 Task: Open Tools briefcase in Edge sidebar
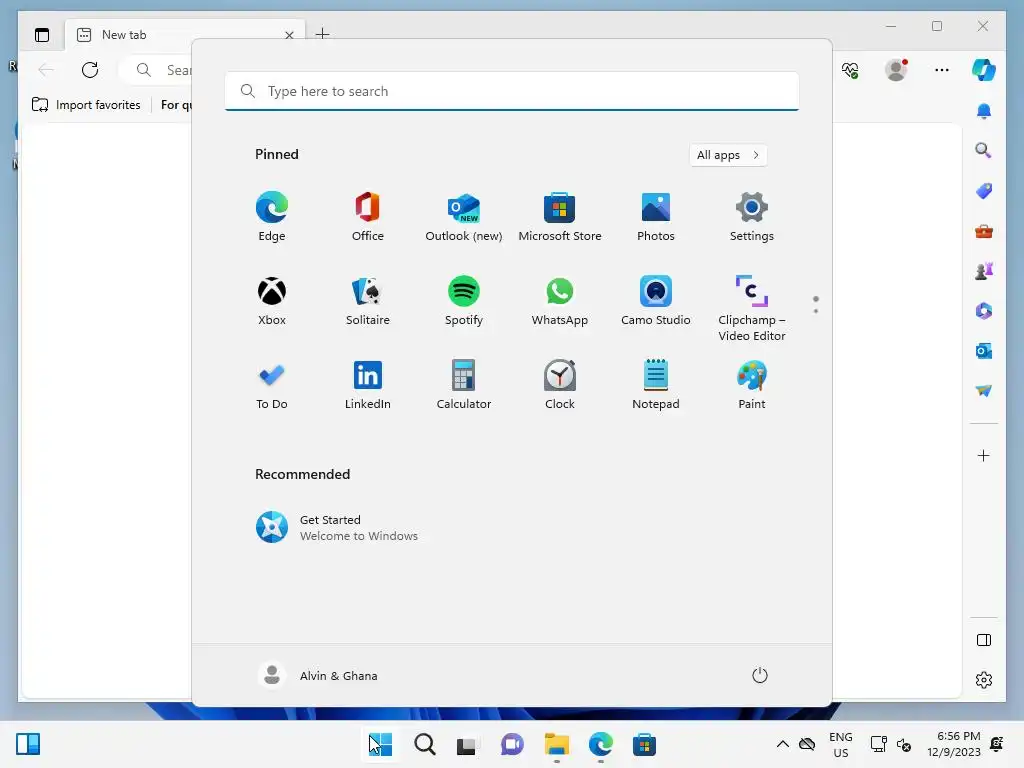point(984,231)
